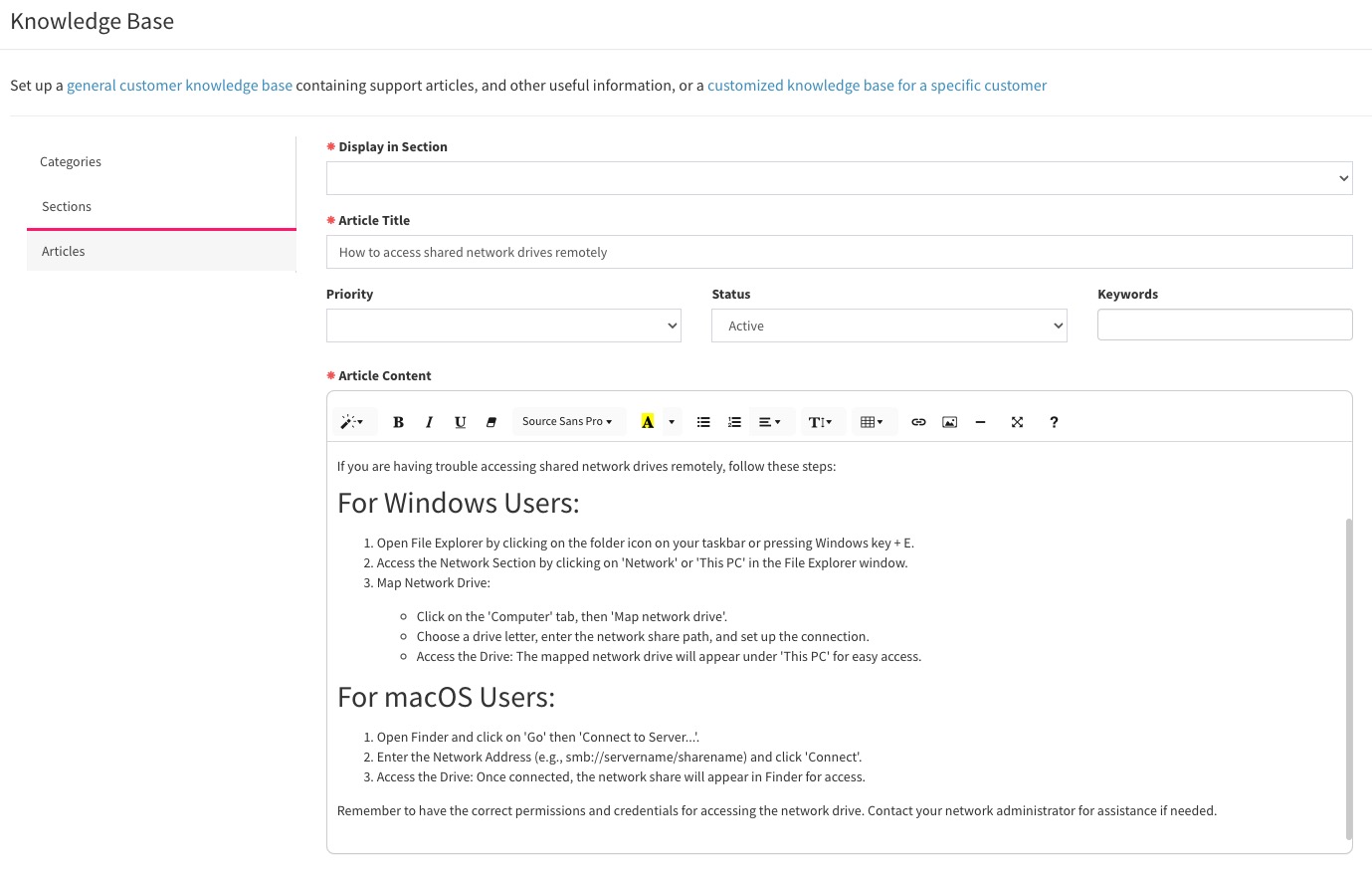This screenshot has height=872, width=1372.
Task: Apply the yellow highlight color swatch
Action: 648,422
